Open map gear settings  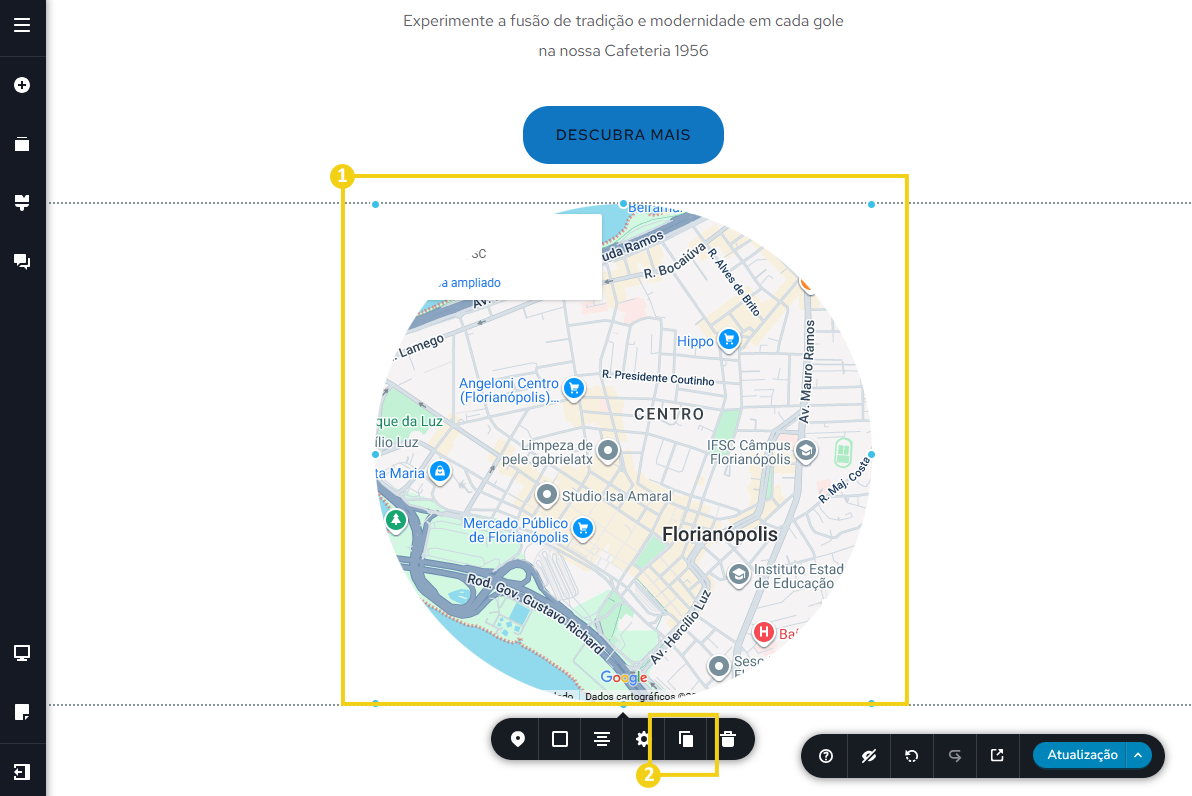(642, 739)
